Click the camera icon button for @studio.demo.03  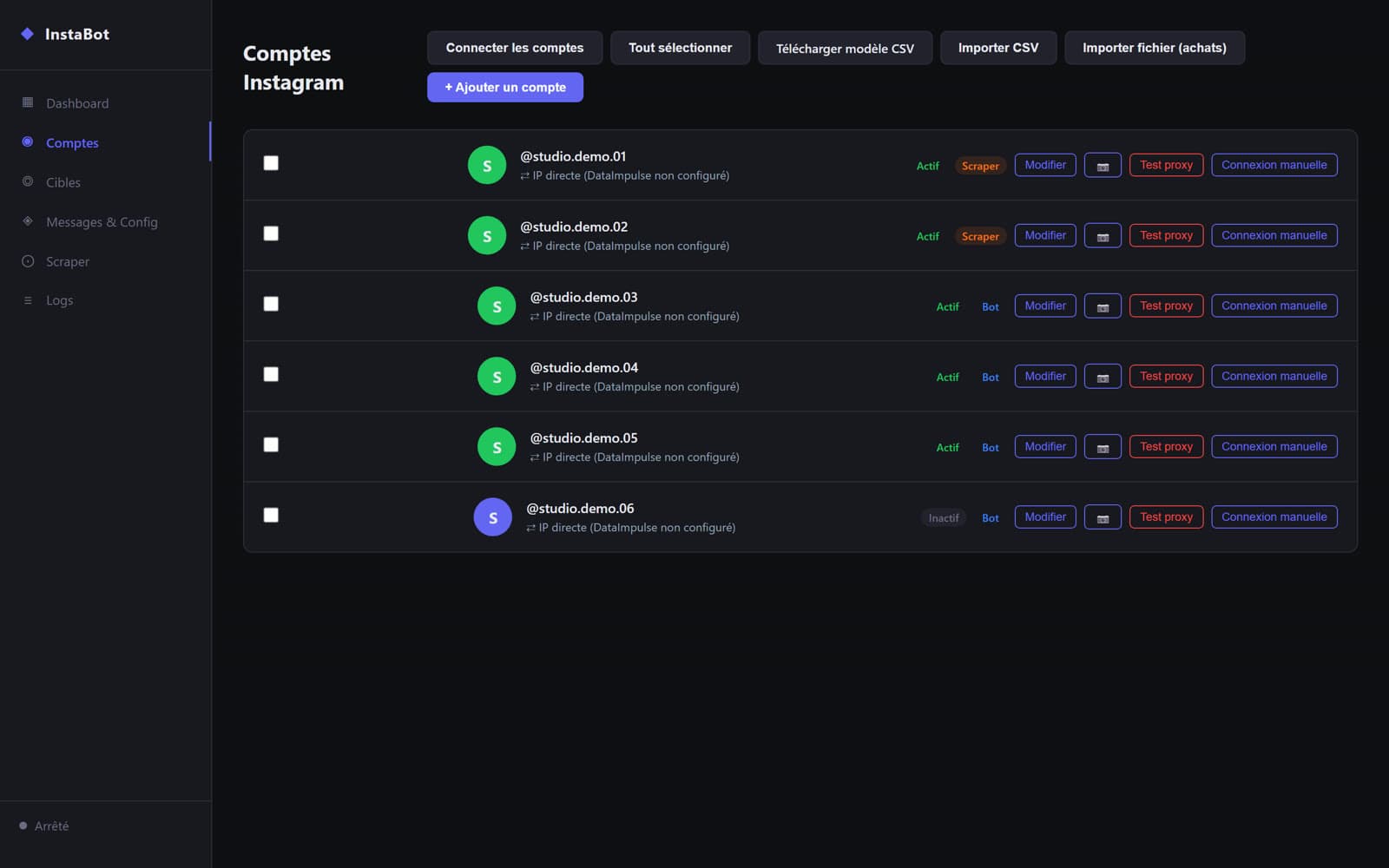pos(1103,306)
